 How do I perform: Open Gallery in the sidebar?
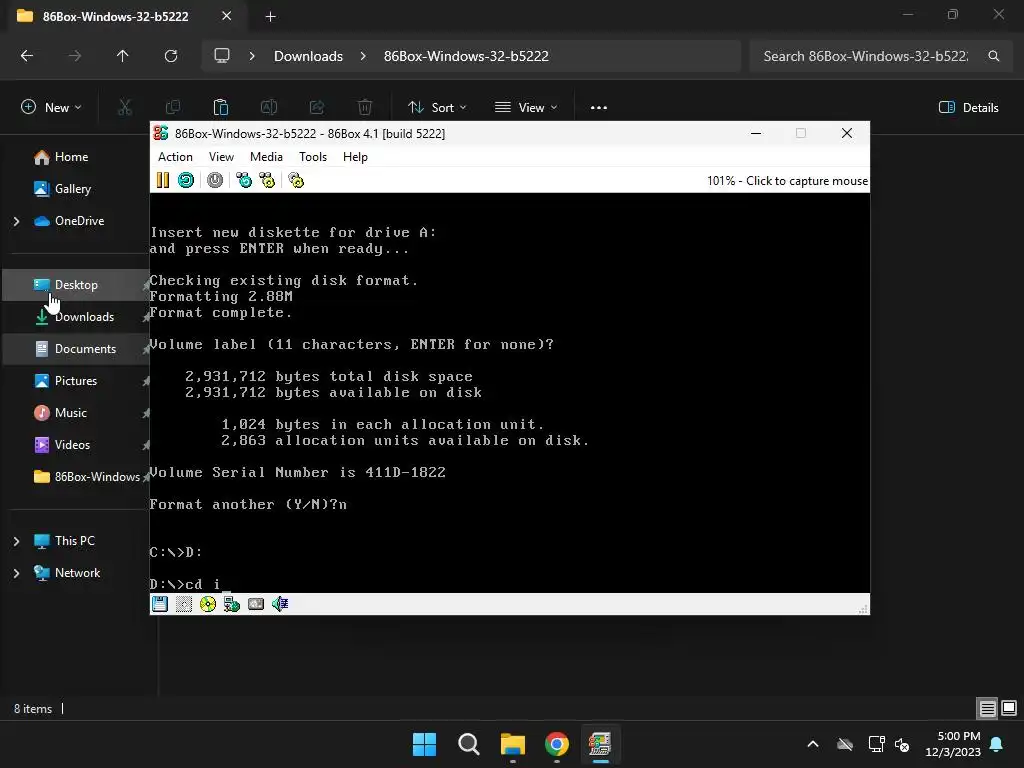point(73,189)
